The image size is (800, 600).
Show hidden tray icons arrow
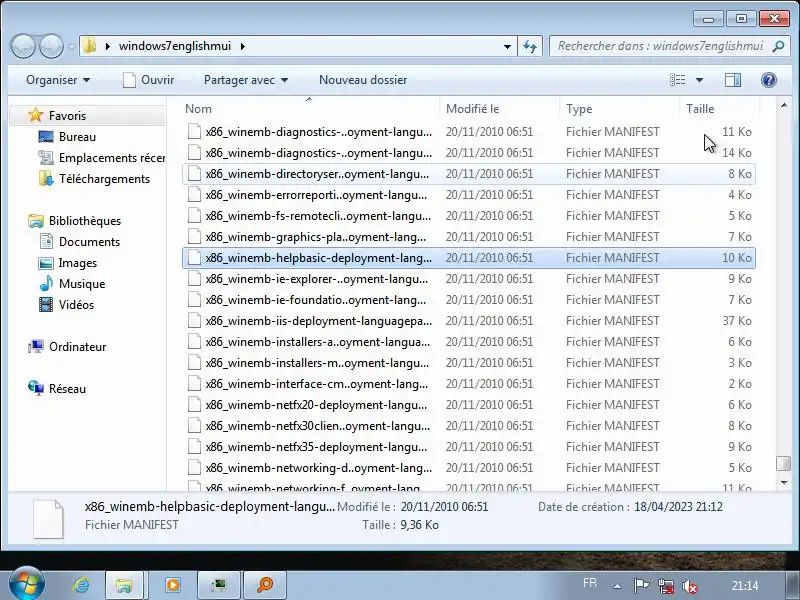click(617, 586)
